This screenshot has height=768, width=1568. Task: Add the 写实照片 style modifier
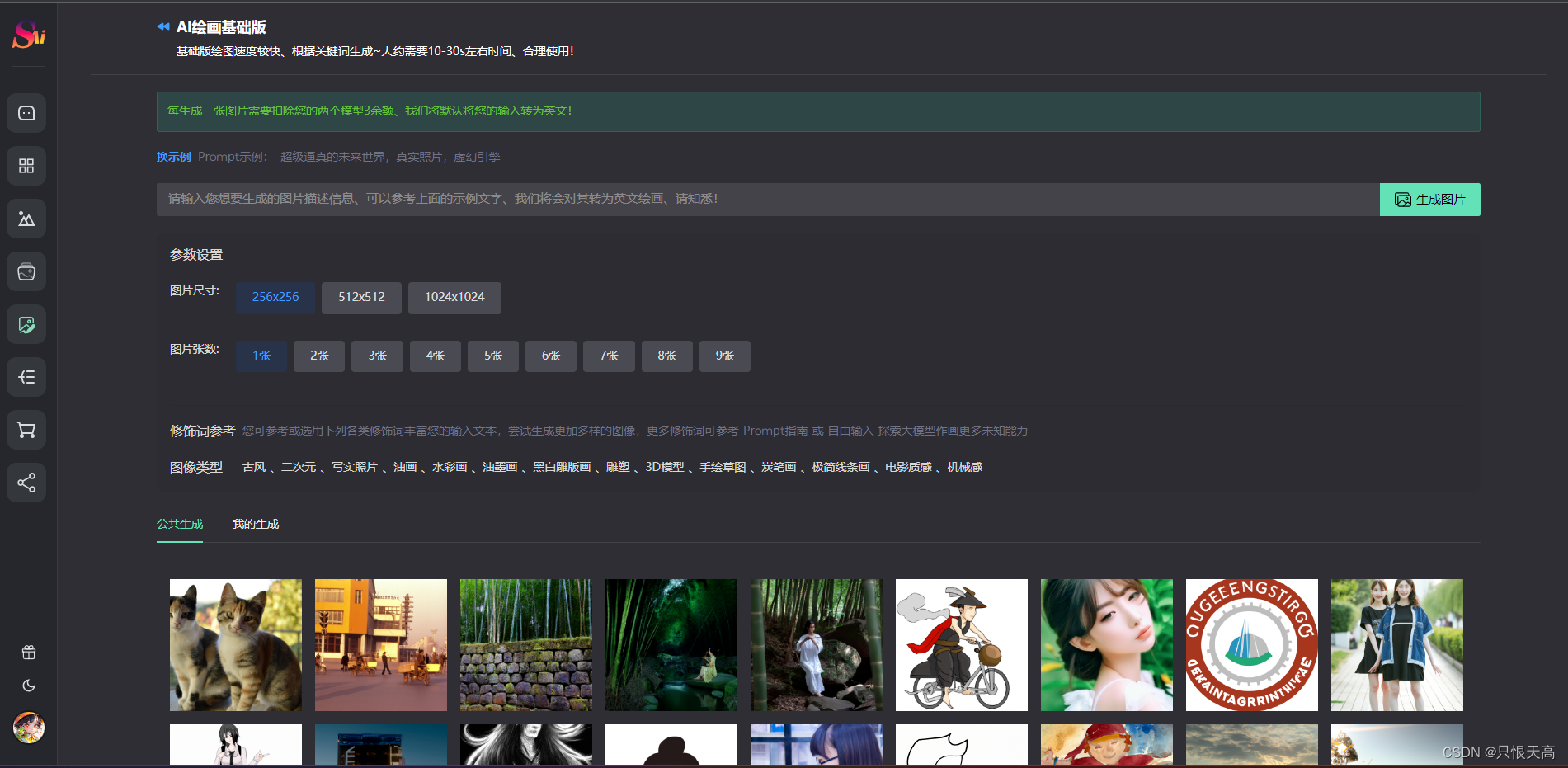click(355, 468)
